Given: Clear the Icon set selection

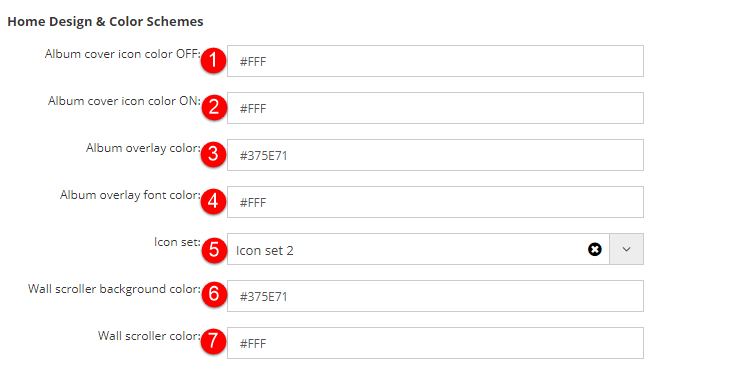Looking at the screenshot, I should 595,249.
